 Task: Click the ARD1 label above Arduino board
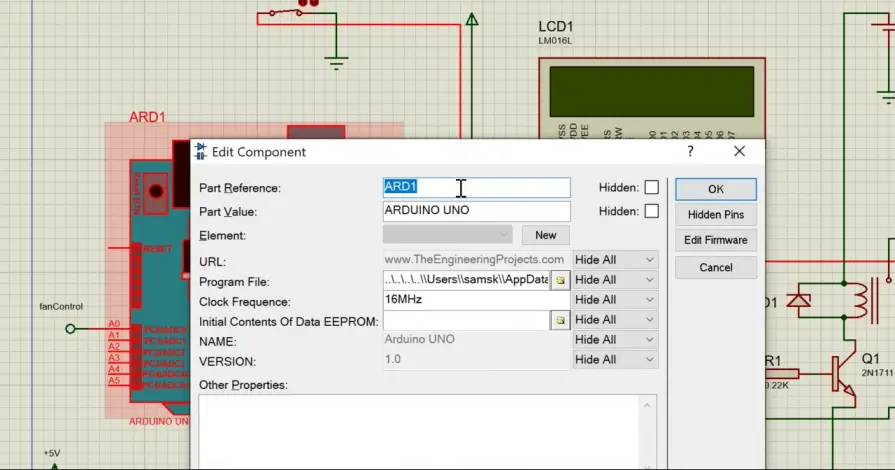coord(147,117)
